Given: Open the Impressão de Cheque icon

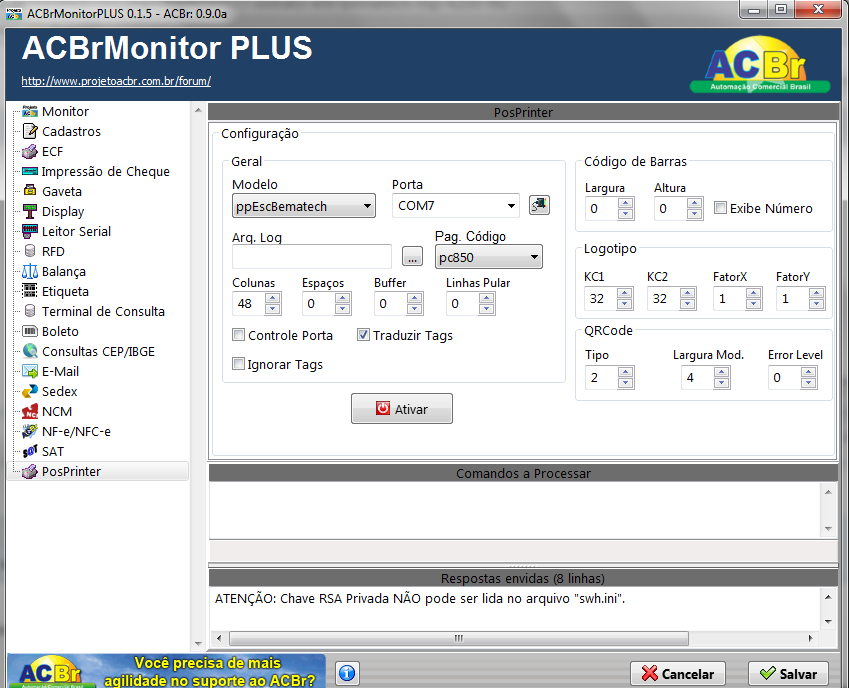Looking at the screenshot, I should pos(30,172).
